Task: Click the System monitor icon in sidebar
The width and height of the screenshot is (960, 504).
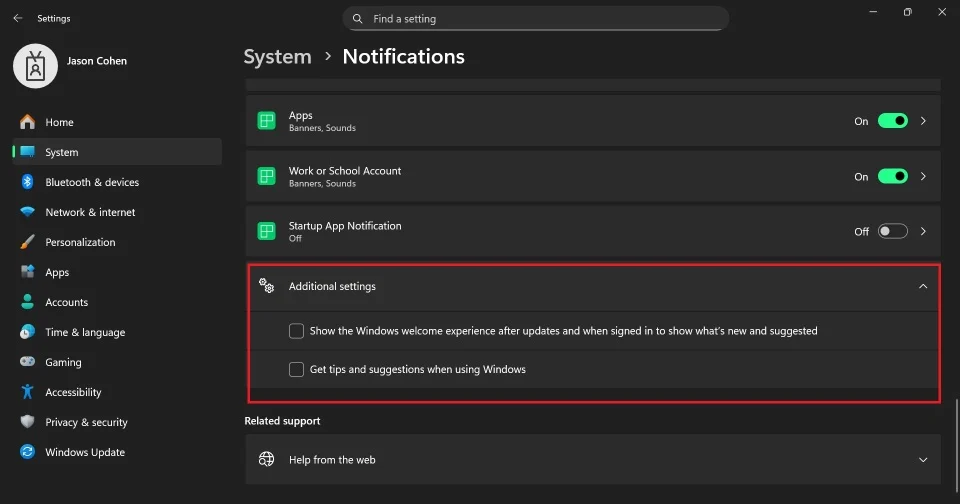Action: point(28,152)
